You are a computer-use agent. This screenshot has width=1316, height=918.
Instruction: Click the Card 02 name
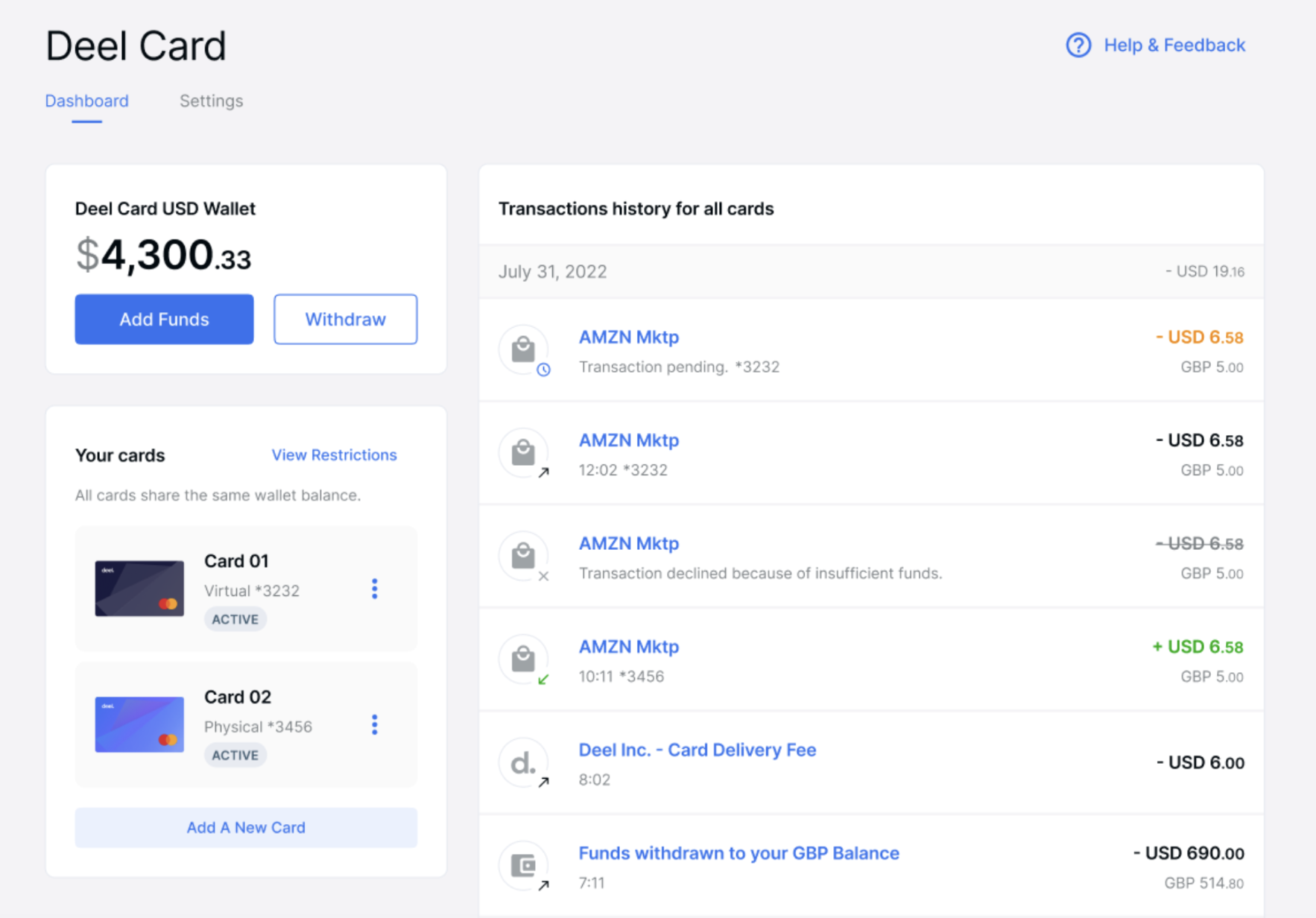[x=238, y=697]
